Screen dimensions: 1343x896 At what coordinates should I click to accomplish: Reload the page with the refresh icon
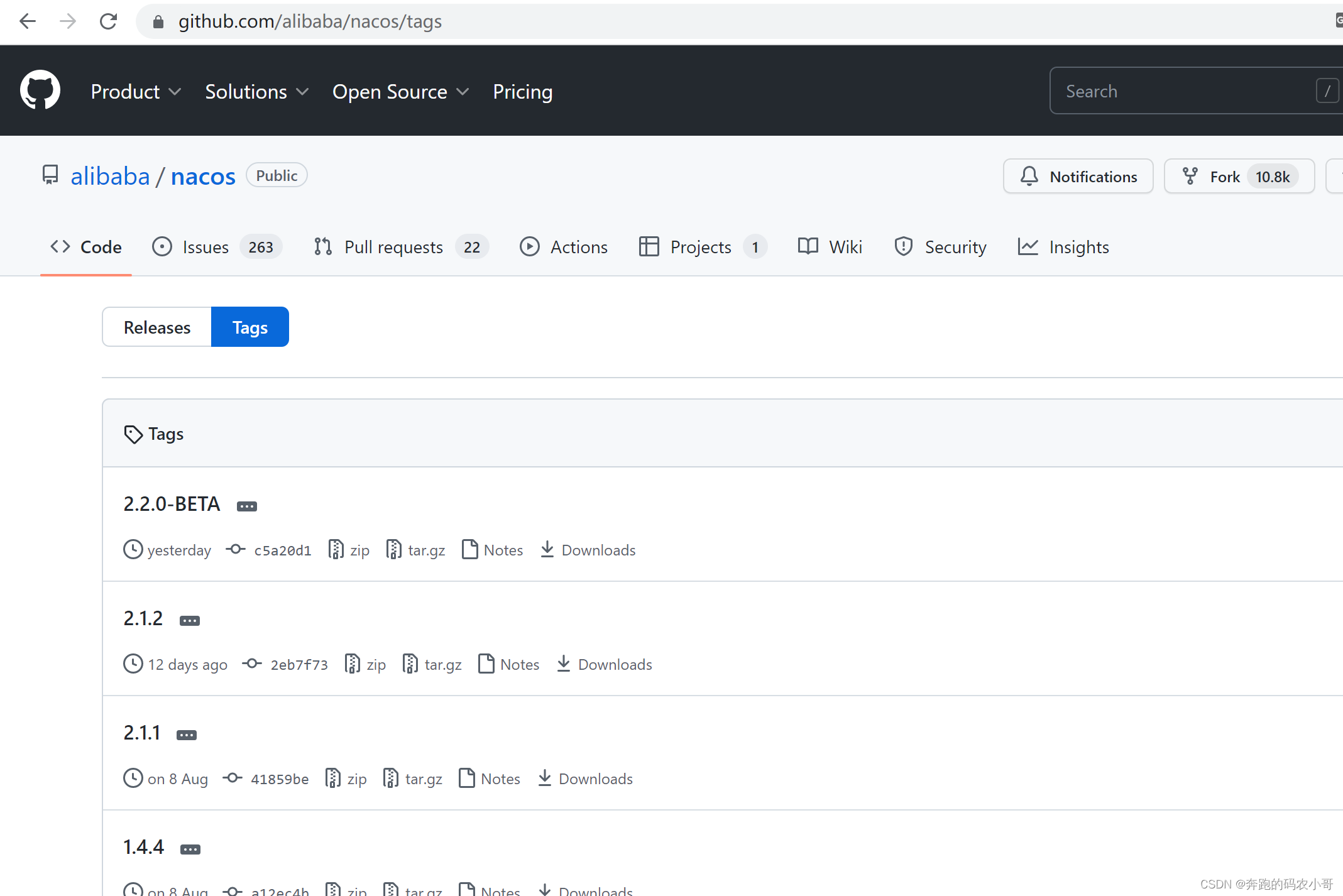click(108, 21)
